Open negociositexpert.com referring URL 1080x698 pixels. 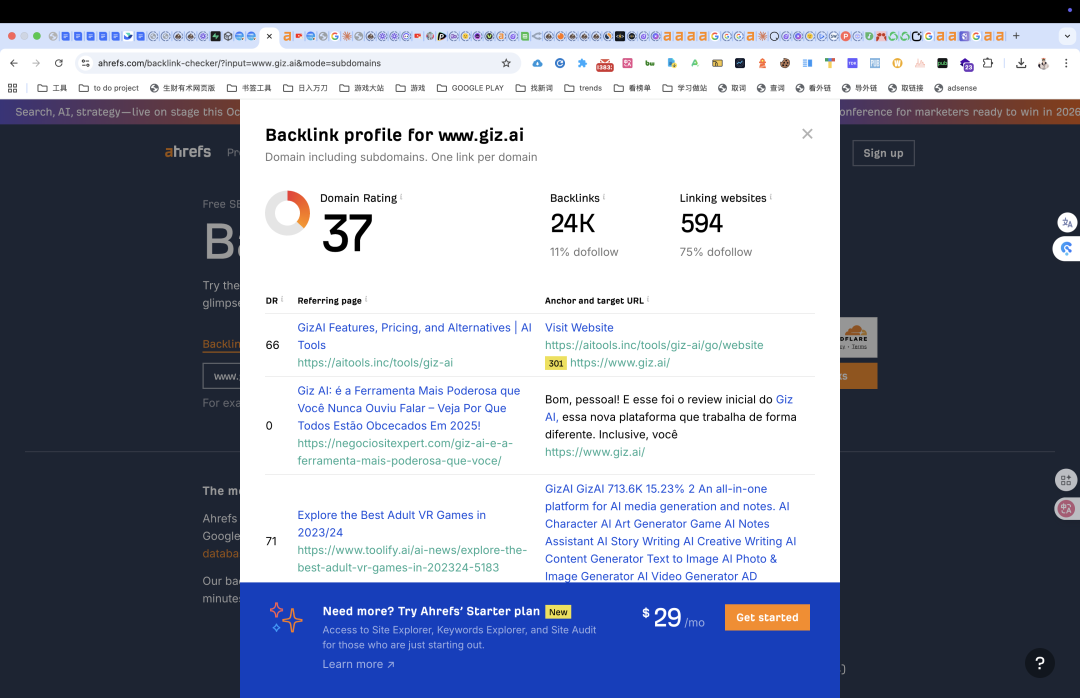coord(405,451)
